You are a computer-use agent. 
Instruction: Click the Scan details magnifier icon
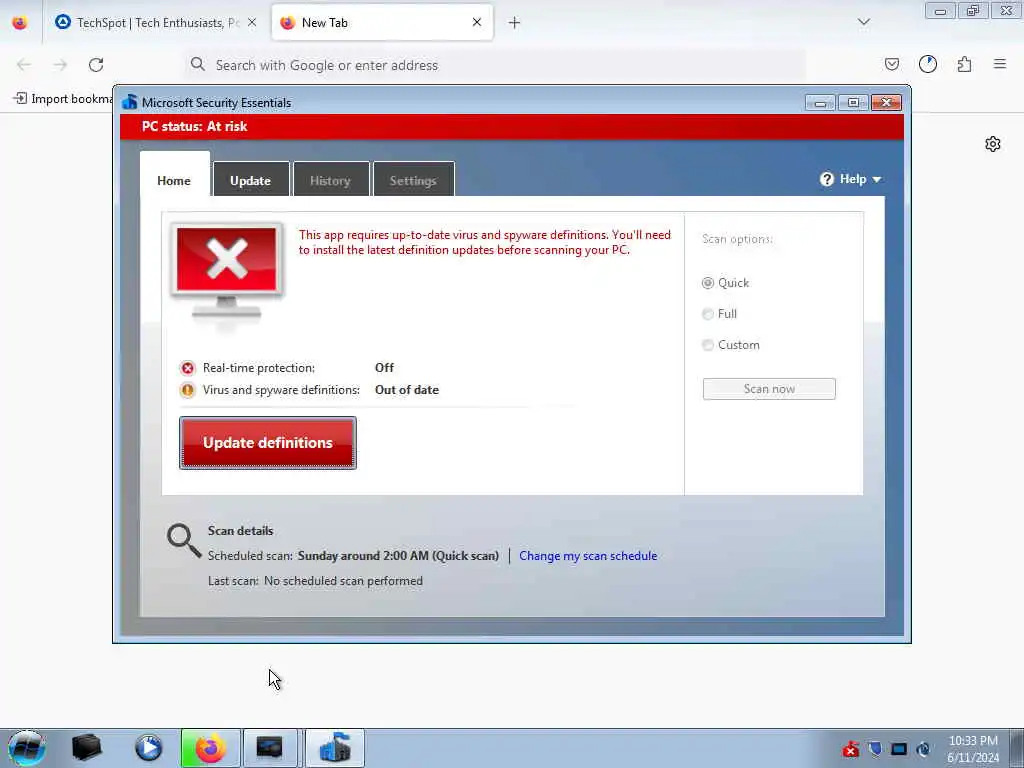[x=184, y=540]
